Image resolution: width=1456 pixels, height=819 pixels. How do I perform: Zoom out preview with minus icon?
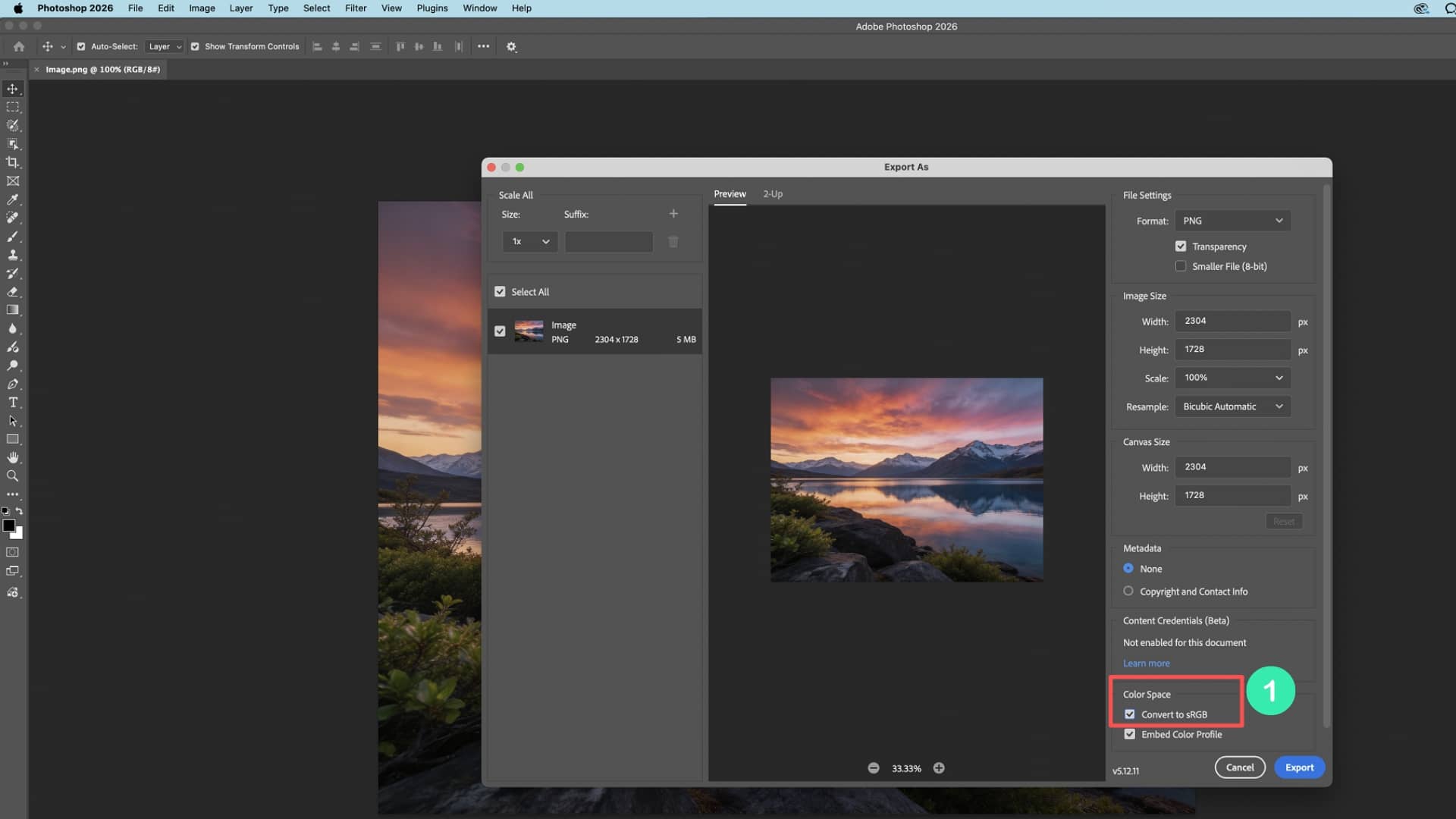(x=874, y=768)
